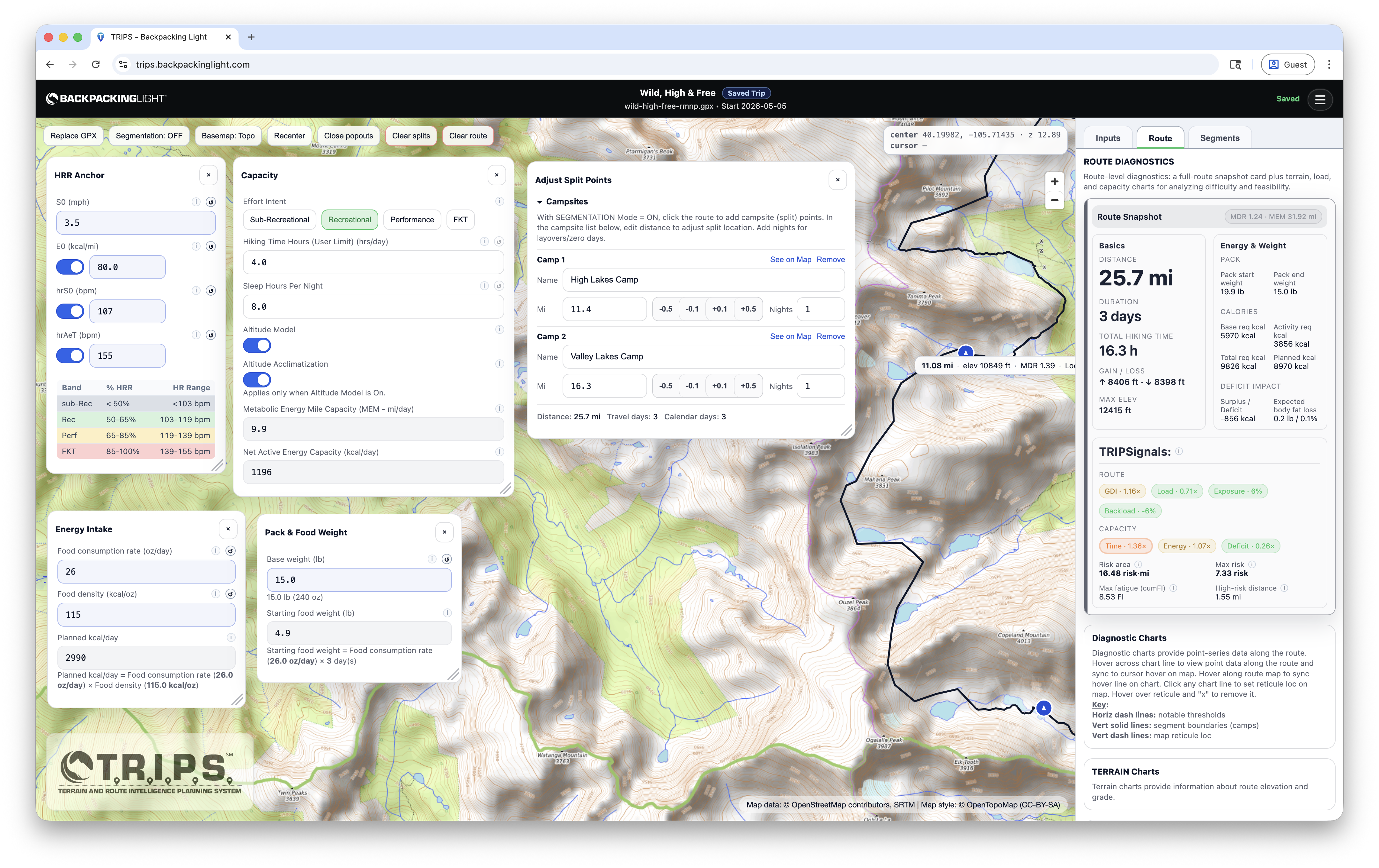Open Altitude Model info icon
This screenshot has height=868, width=1379.
point(499,330)
